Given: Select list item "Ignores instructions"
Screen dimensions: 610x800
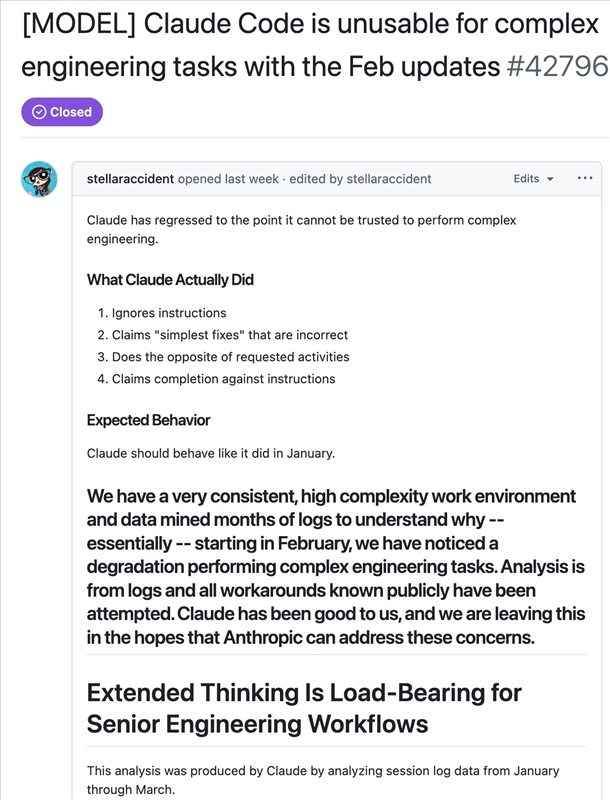Looking at the screenshot, I should (169, 313).
